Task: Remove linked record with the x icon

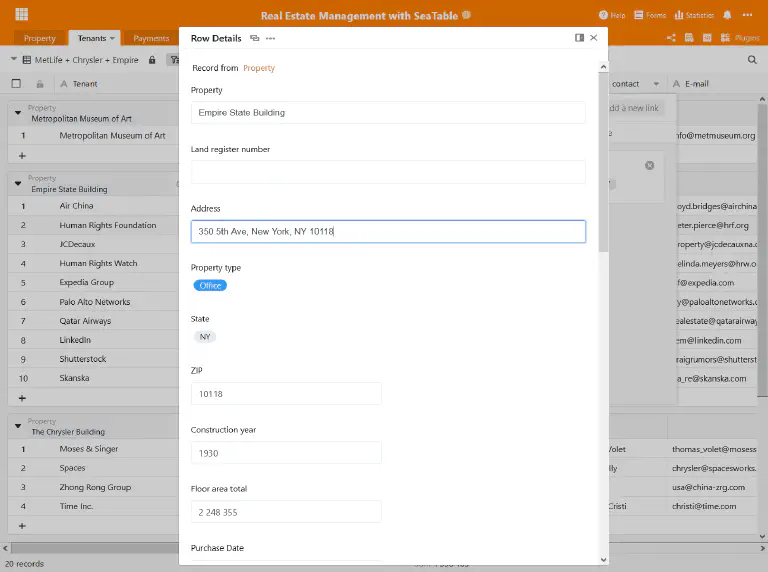Action: pos(649,166)
